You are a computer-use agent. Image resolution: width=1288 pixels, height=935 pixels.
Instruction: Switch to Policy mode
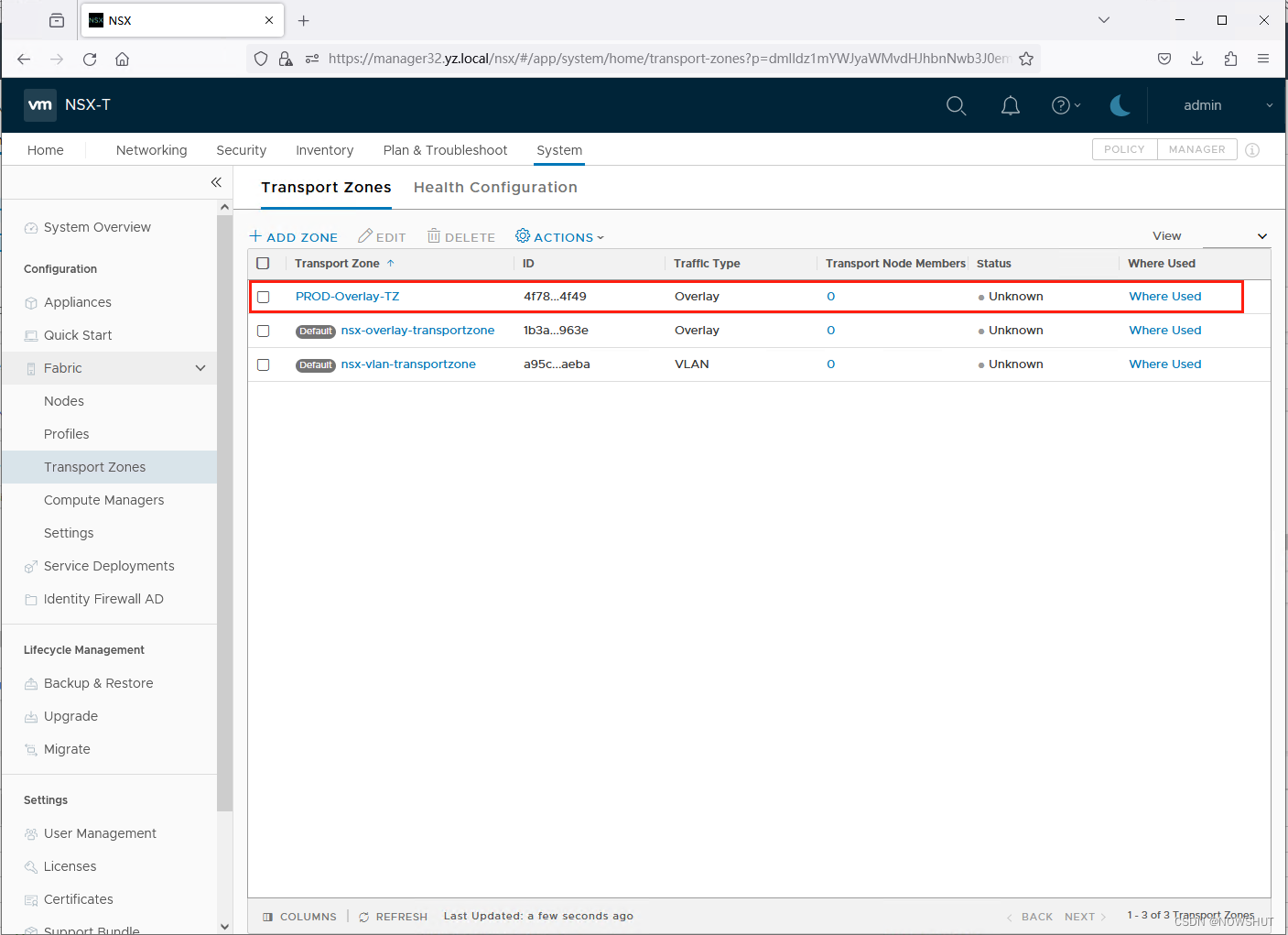point(1124,149)
